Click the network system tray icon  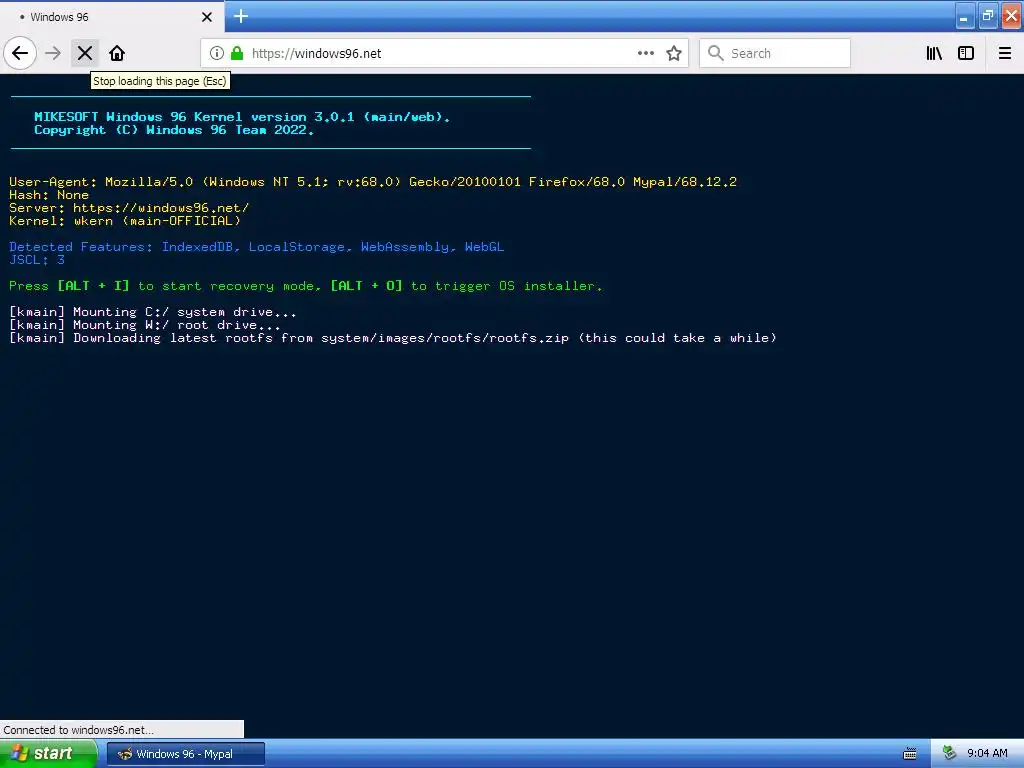pos(950,754)
